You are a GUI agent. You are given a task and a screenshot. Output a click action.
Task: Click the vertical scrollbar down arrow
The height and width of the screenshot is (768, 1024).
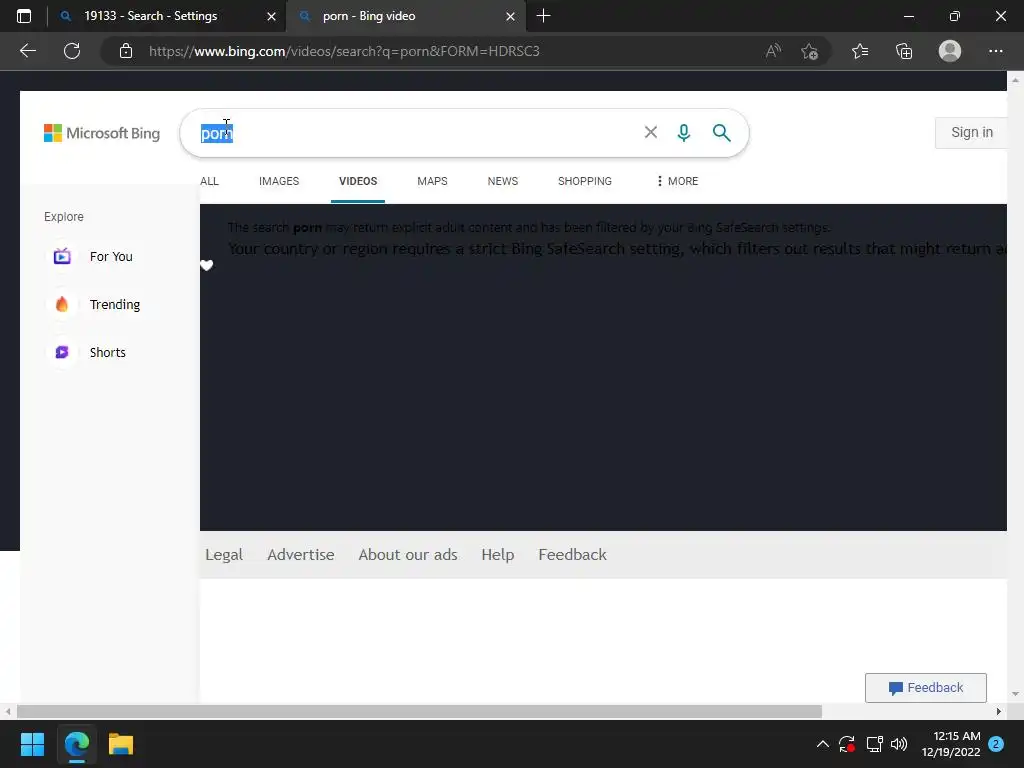pos(1015,694)
